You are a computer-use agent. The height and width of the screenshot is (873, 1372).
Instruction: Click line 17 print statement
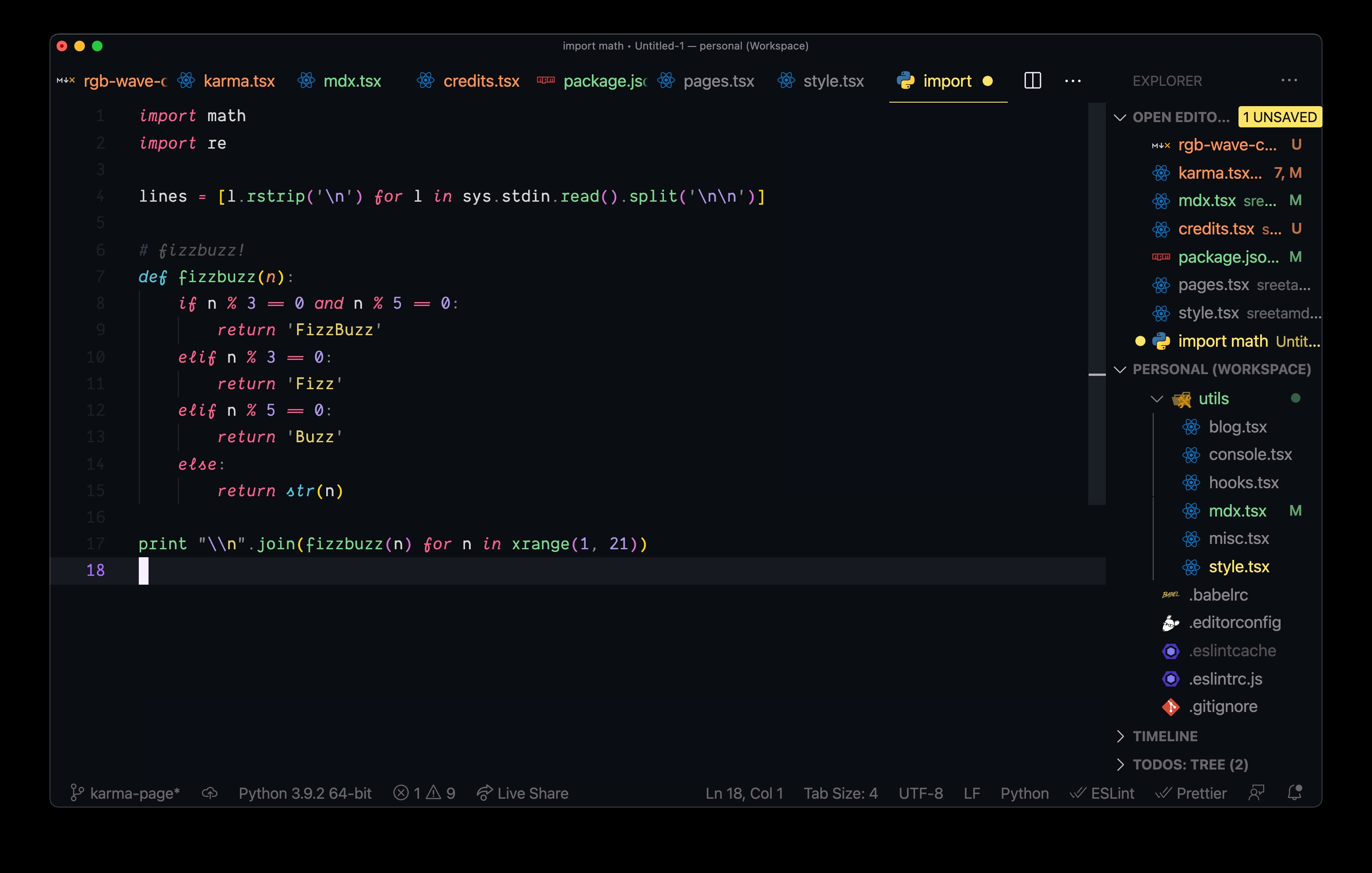click(x=393, y=544)
